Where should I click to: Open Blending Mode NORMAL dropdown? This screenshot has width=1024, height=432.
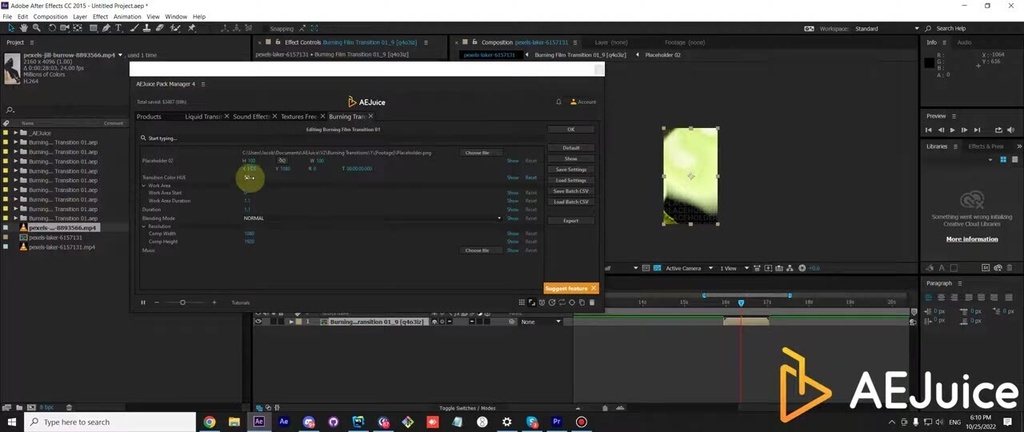(372, 218)
